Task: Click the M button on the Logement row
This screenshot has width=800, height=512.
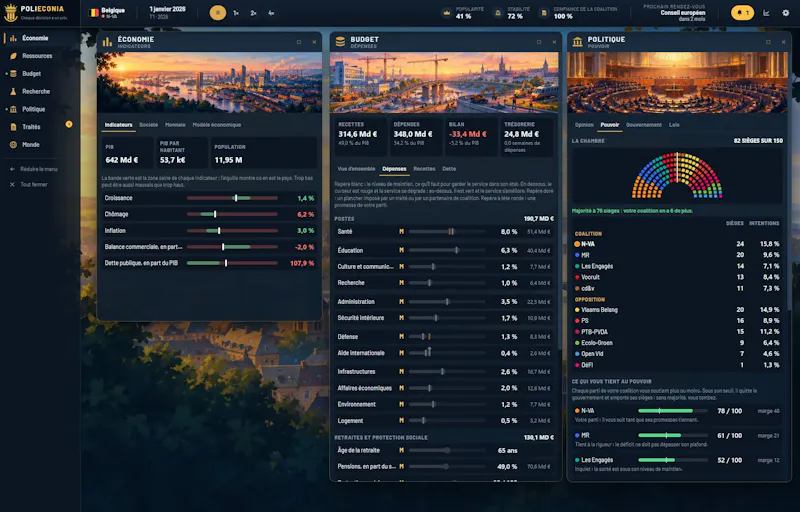Action: (x=402, y=421)
